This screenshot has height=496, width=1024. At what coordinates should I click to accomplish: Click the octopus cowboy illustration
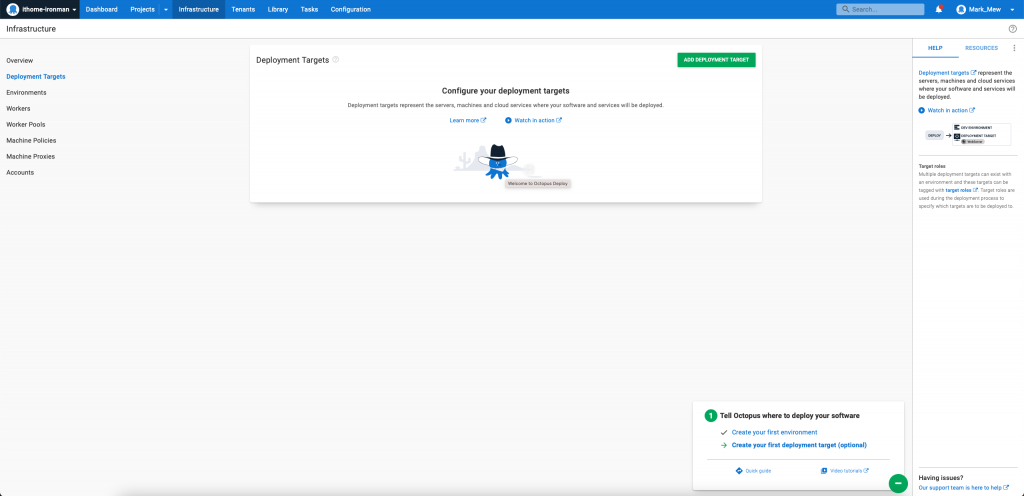pos(497,161)
